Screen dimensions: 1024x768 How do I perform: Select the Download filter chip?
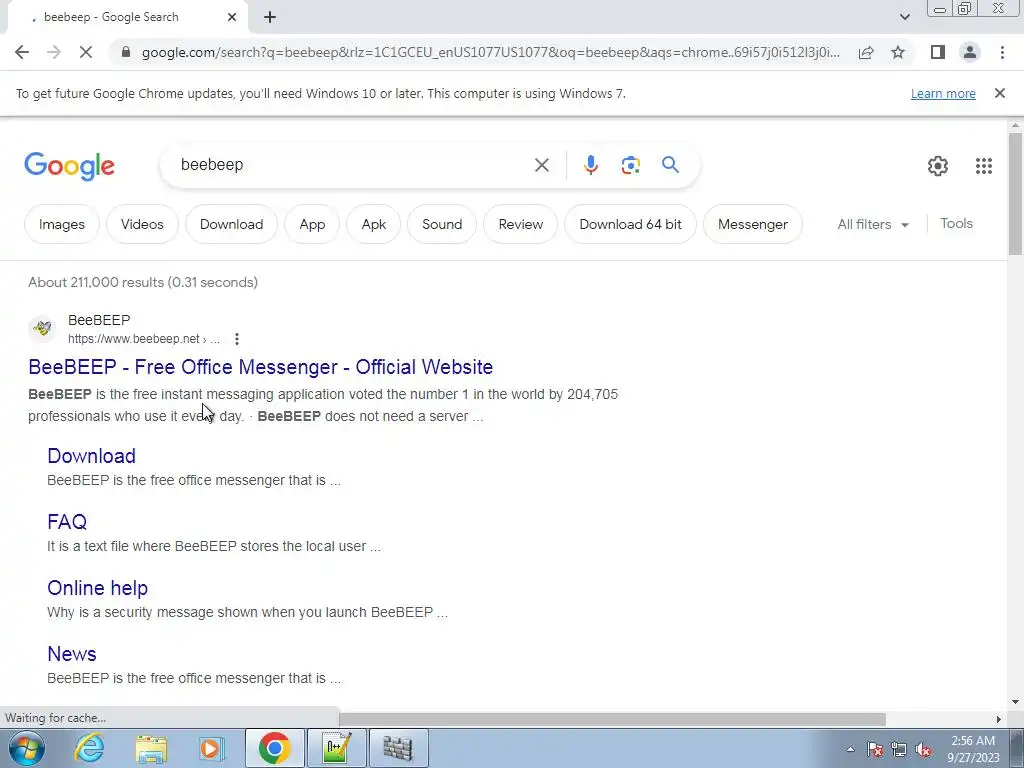click(231, 224)
